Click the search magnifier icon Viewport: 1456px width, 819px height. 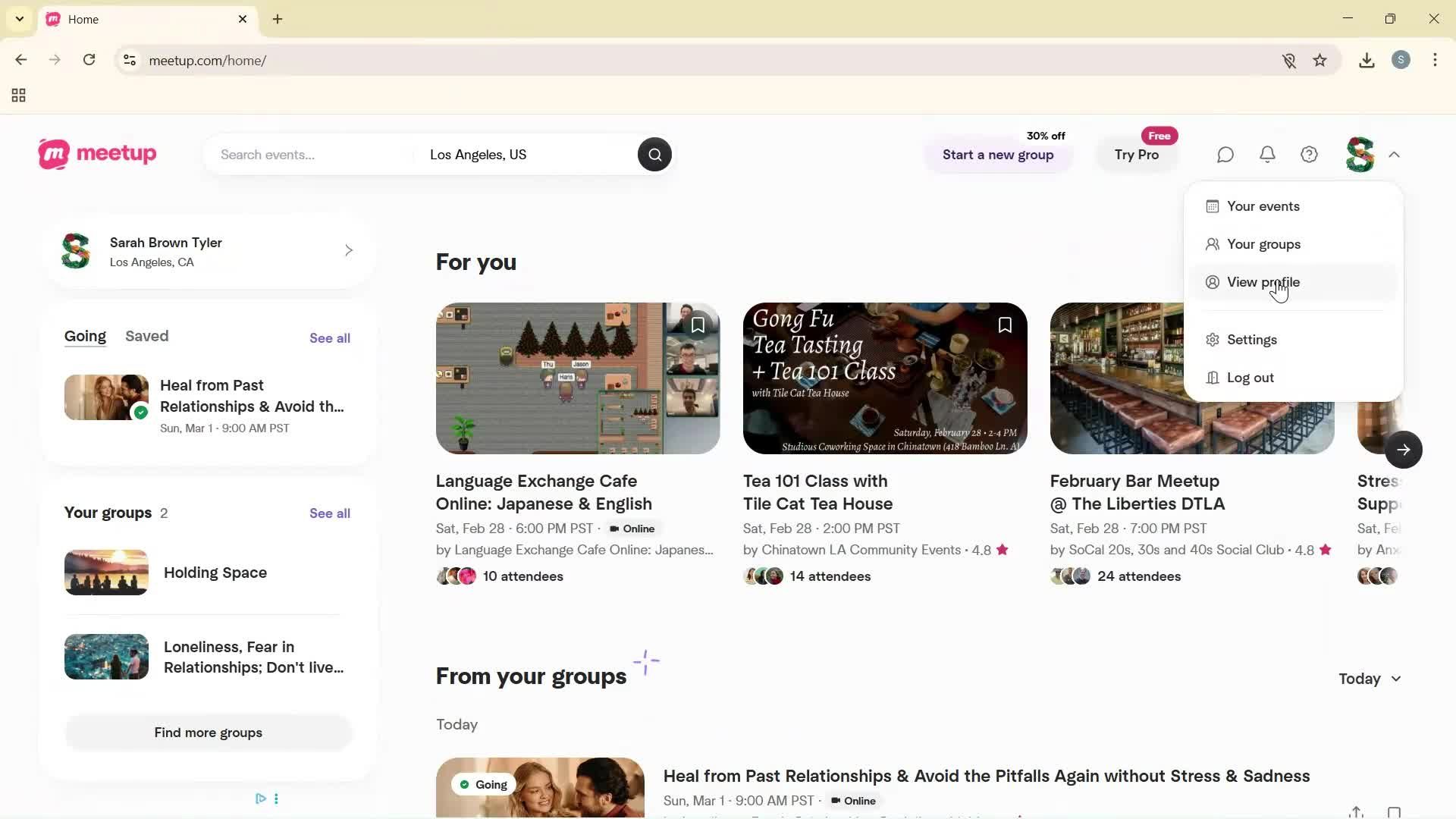pyautogui.click(x=654, y=154)
